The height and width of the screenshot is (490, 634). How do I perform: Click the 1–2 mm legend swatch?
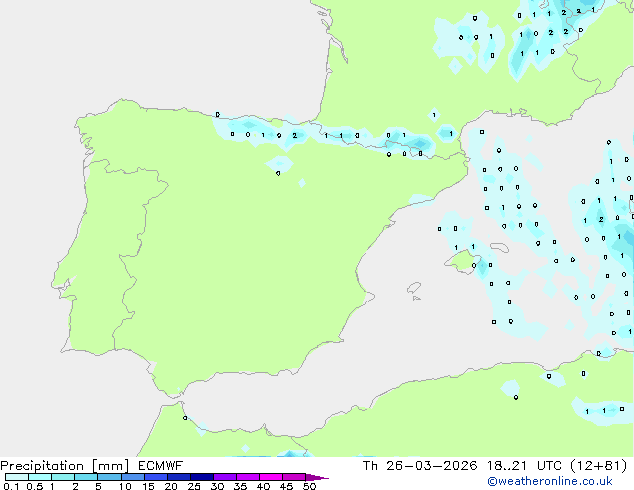(x=63, y=477)
